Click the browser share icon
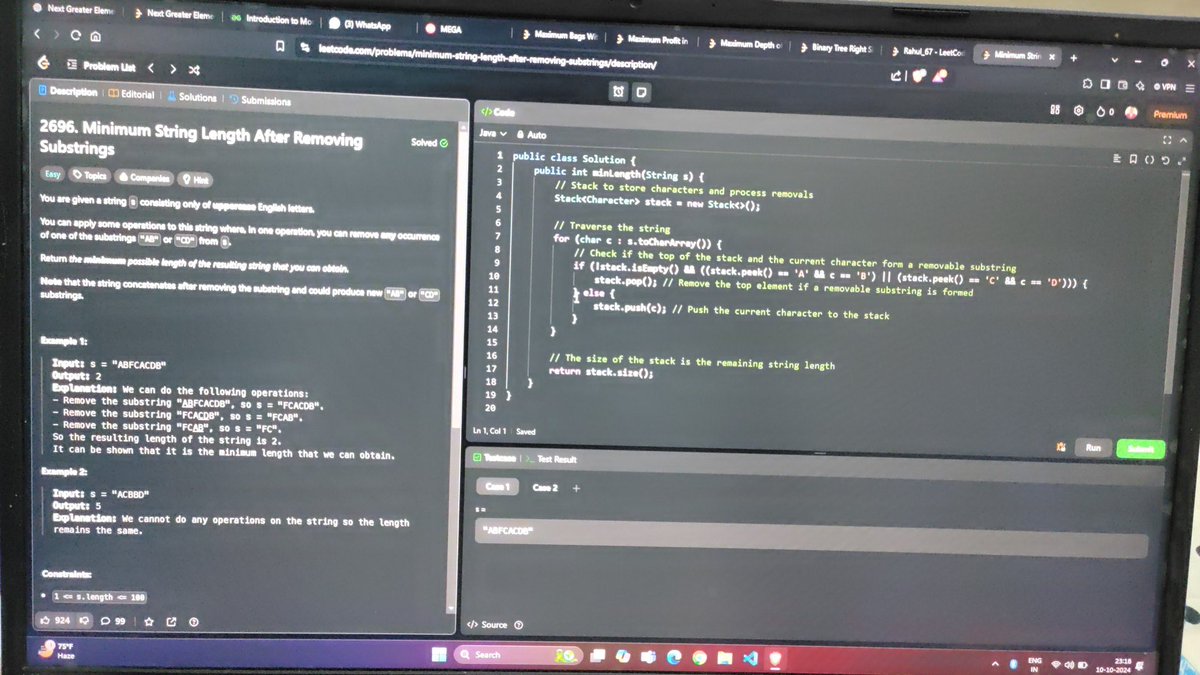Image resolution: width=1200 pixels, height=675 pixels. pos(897,75)
